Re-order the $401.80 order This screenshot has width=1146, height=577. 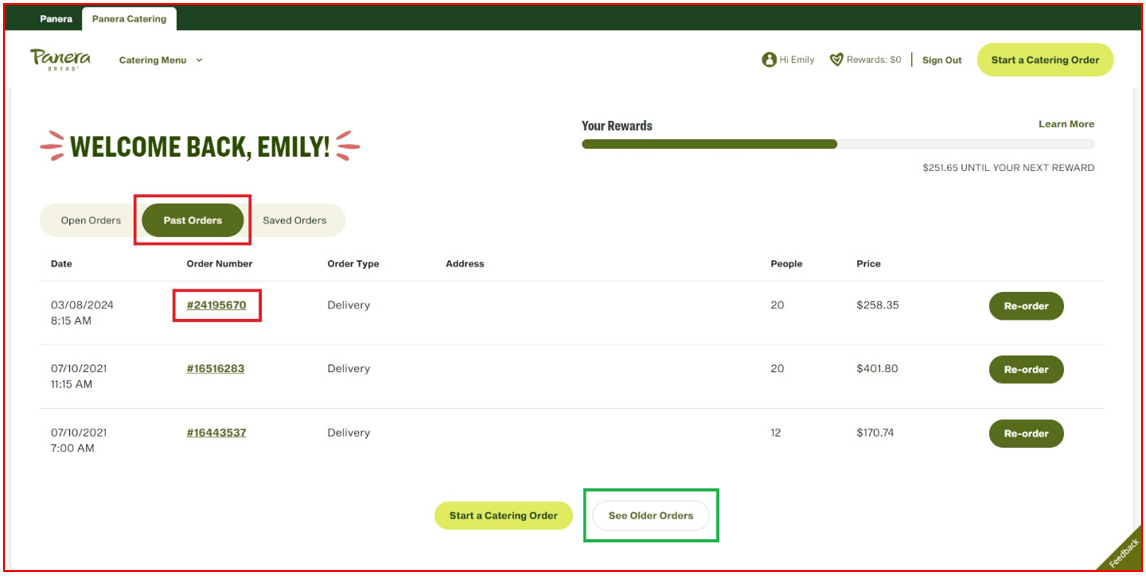1026,369
